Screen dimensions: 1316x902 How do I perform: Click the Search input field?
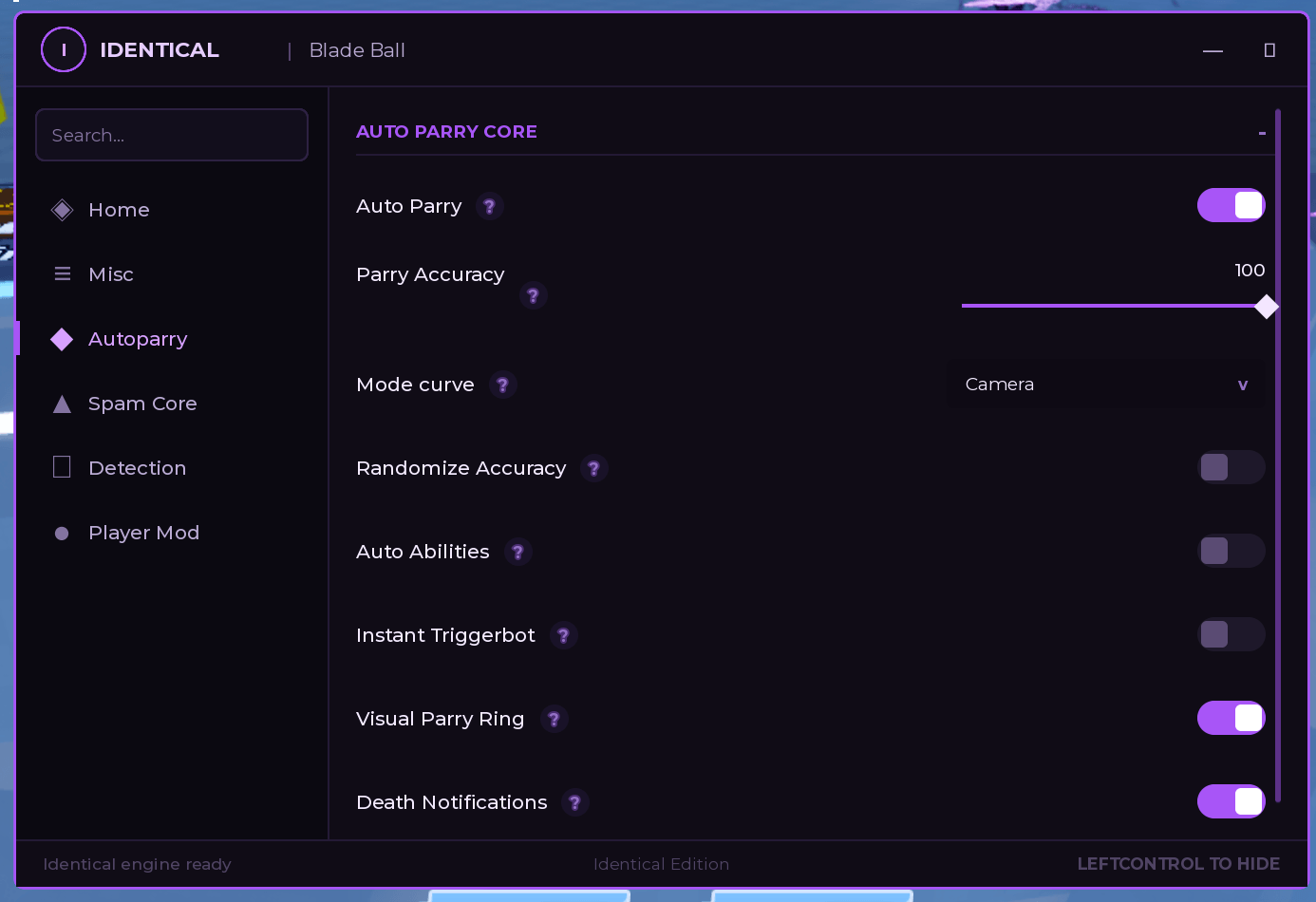click(172, 135)
